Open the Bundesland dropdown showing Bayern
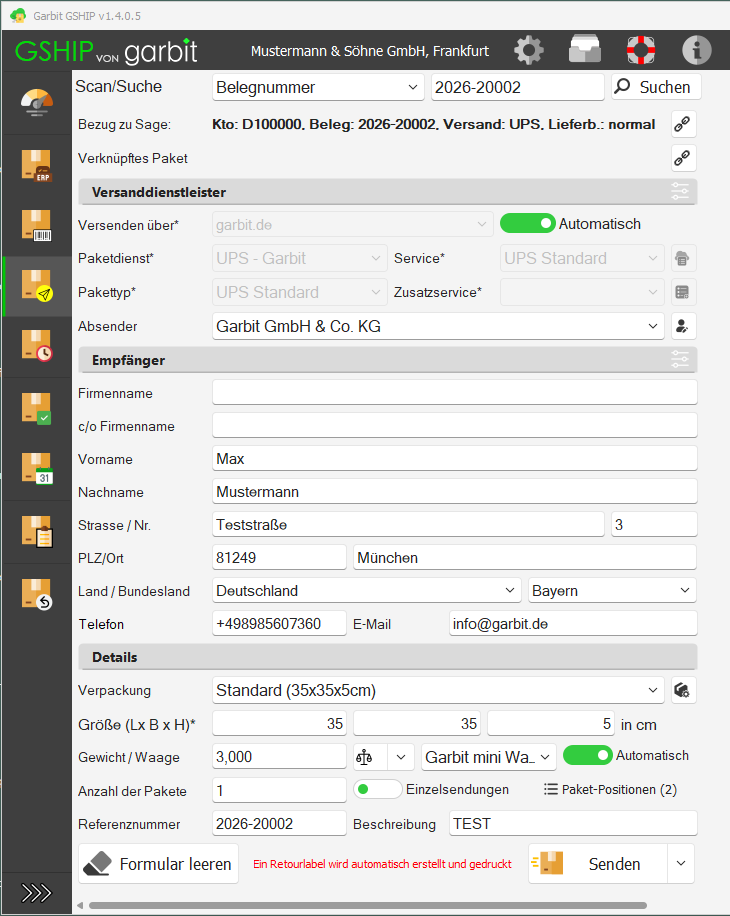Viewport: 730px width, 916px height. [x=613, y=591]
